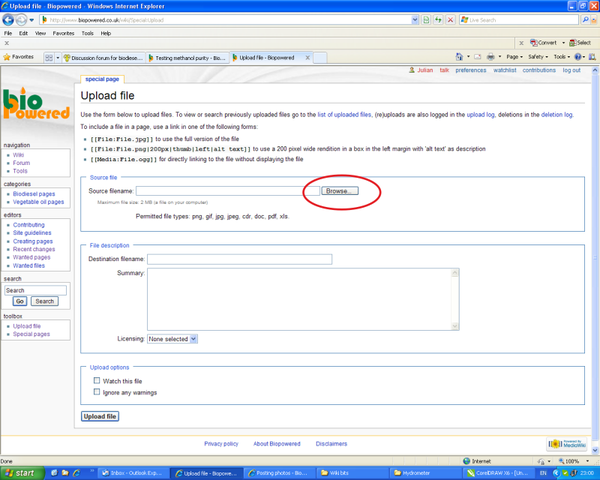Screen dimensions: 600x480
Task: Click the Browse button
Action: coord(339,190)
